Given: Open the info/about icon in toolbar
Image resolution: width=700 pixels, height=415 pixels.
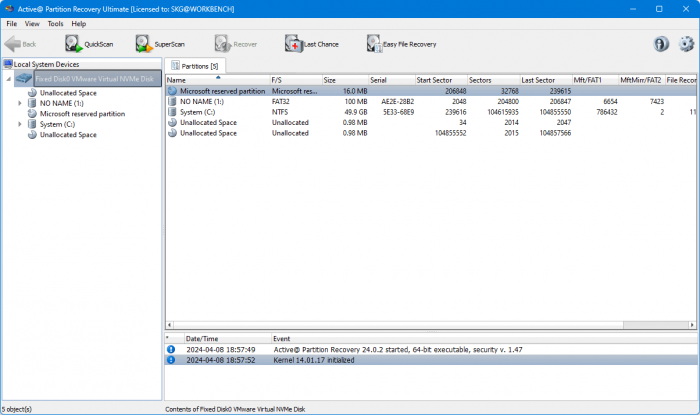Looking at the screenshot, I should point(661,44).
